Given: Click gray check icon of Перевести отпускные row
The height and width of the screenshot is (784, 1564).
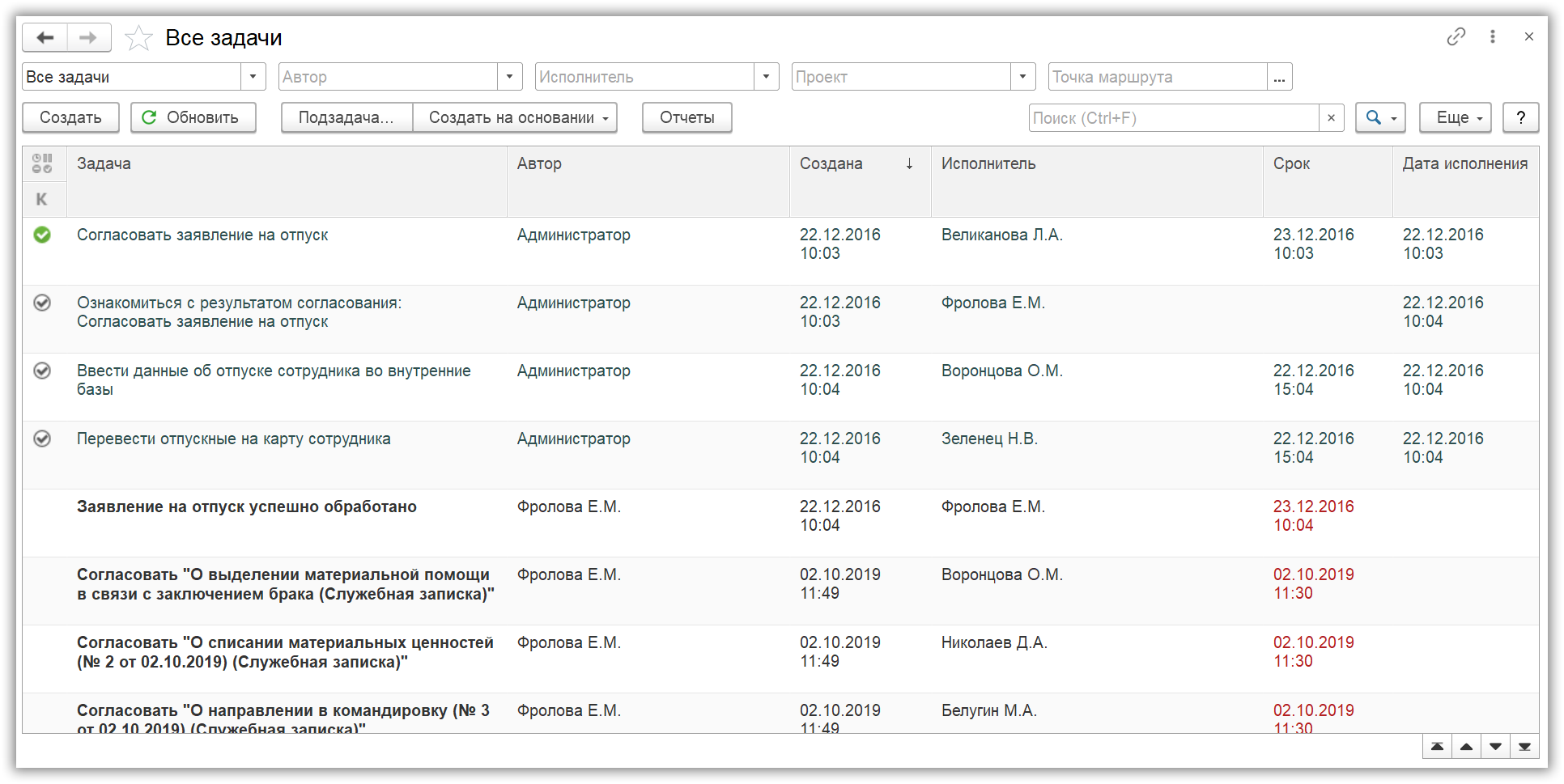Looking at the screenshot, I should [42, 439].
